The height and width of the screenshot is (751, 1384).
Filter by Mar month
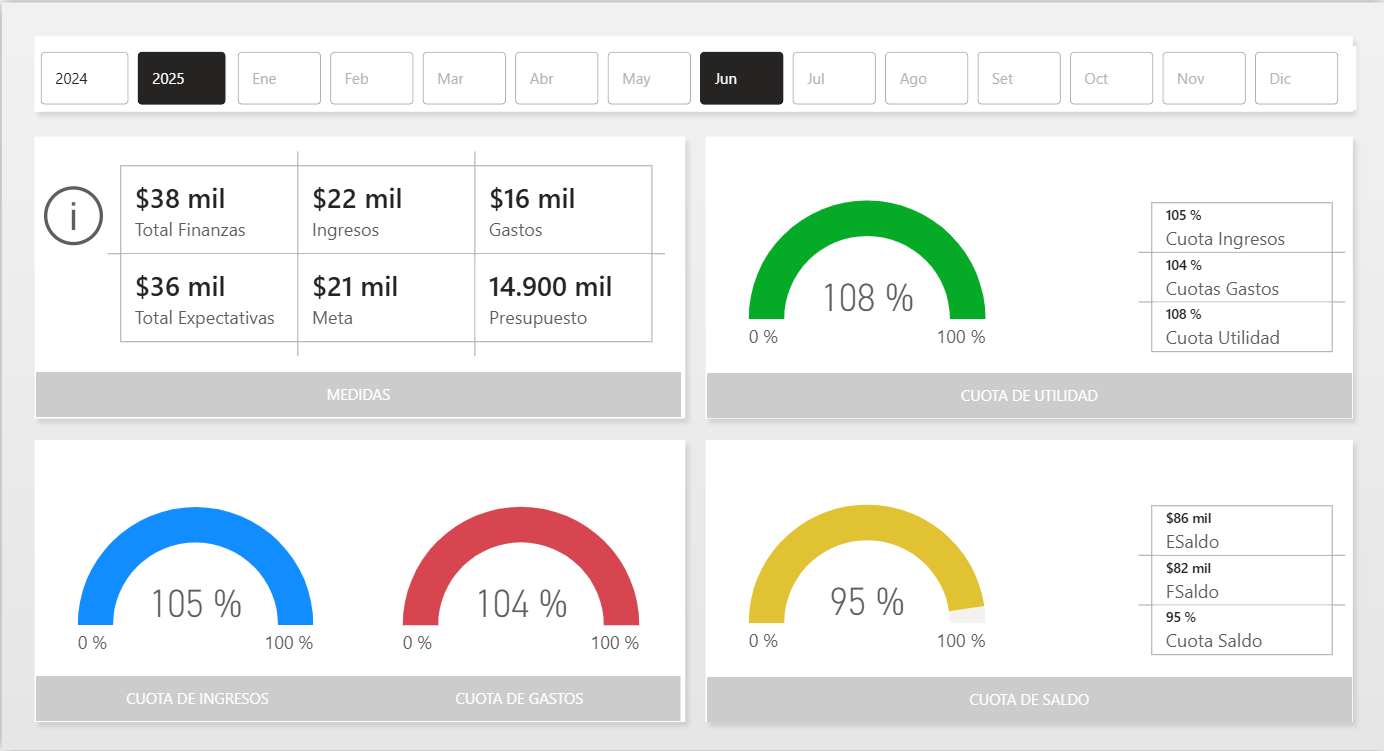click(x=464, y=79)
